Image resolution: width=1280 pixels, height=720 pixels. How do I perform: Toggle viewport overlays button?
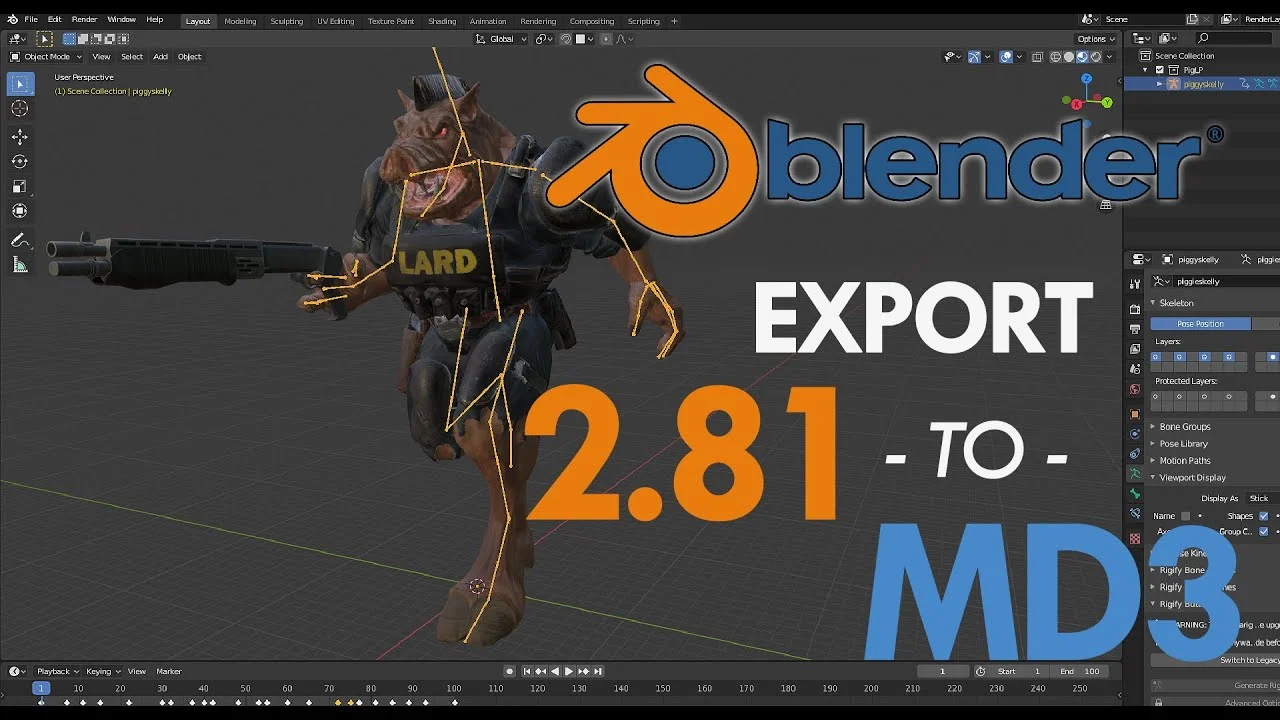pyautogui.click(x=1006, y=57)
